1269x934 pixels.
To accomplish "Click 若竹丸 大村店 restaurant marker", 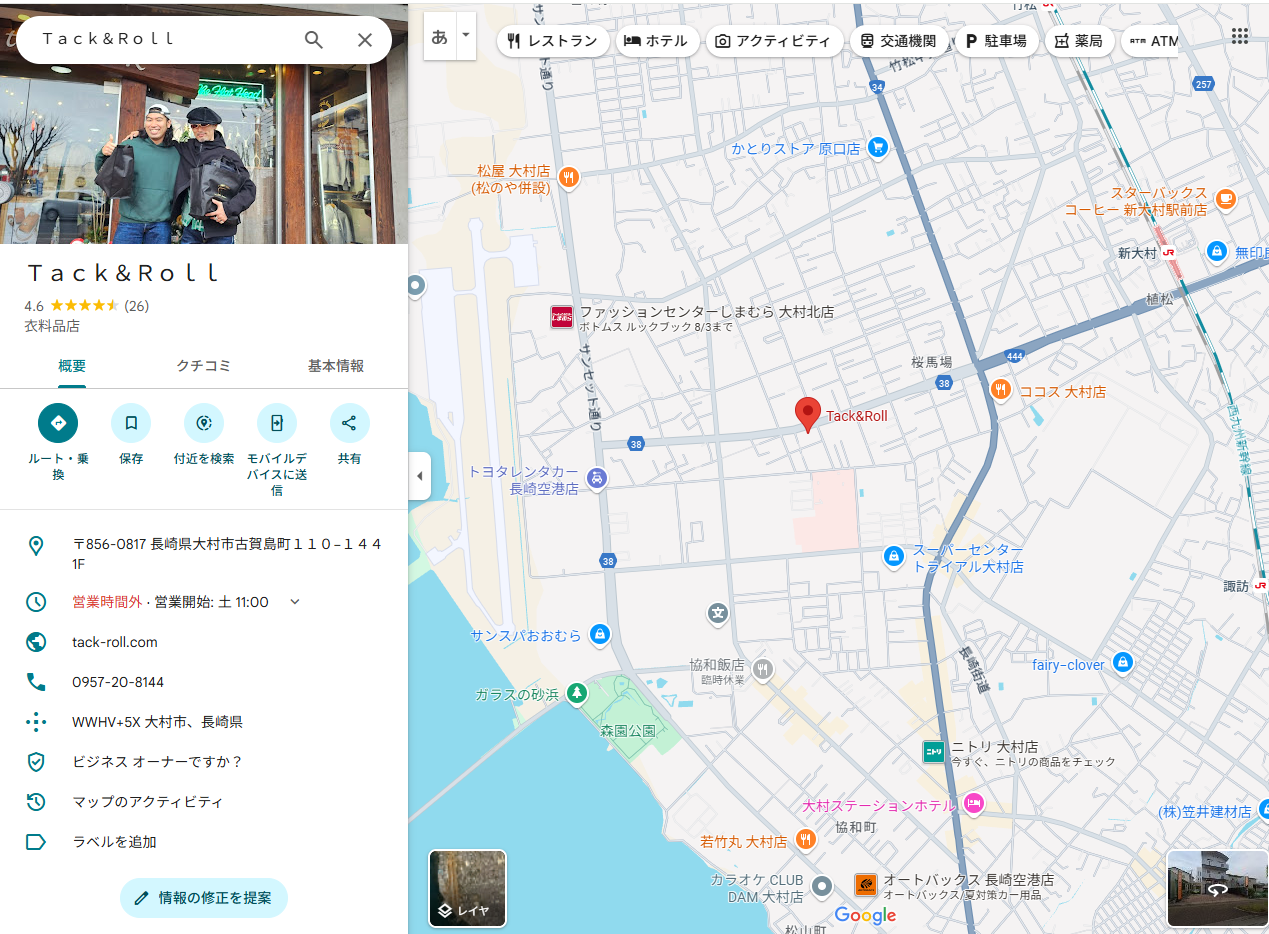I will [806, 839].
